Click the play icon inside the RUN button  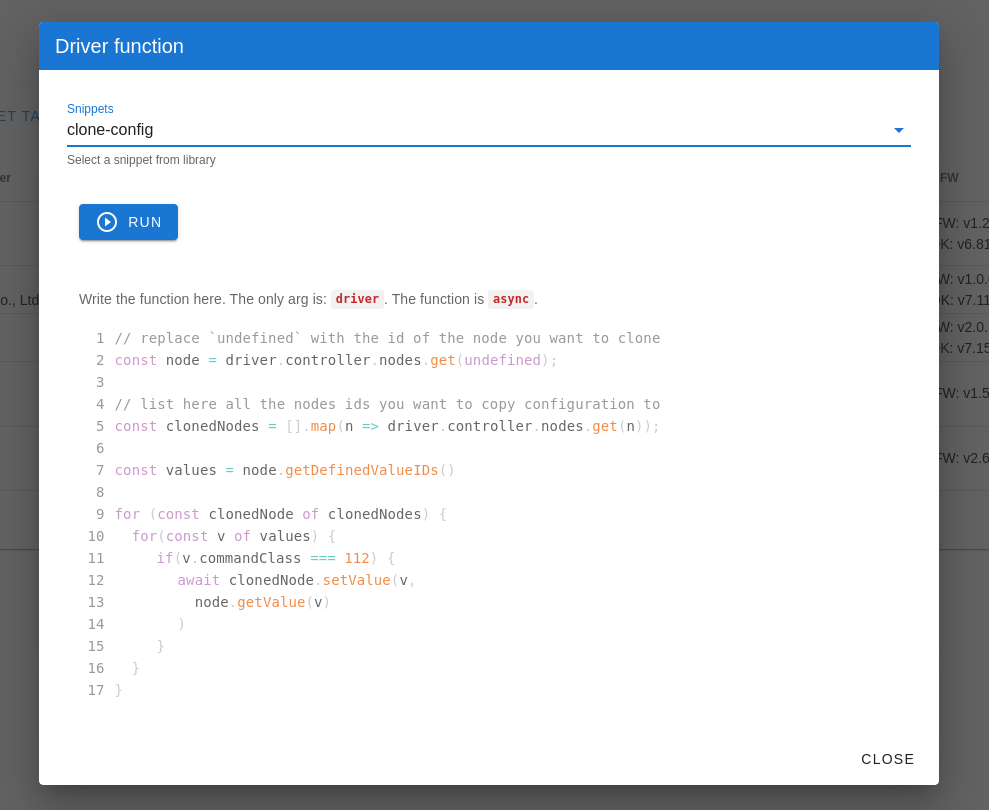pos(107,222)
